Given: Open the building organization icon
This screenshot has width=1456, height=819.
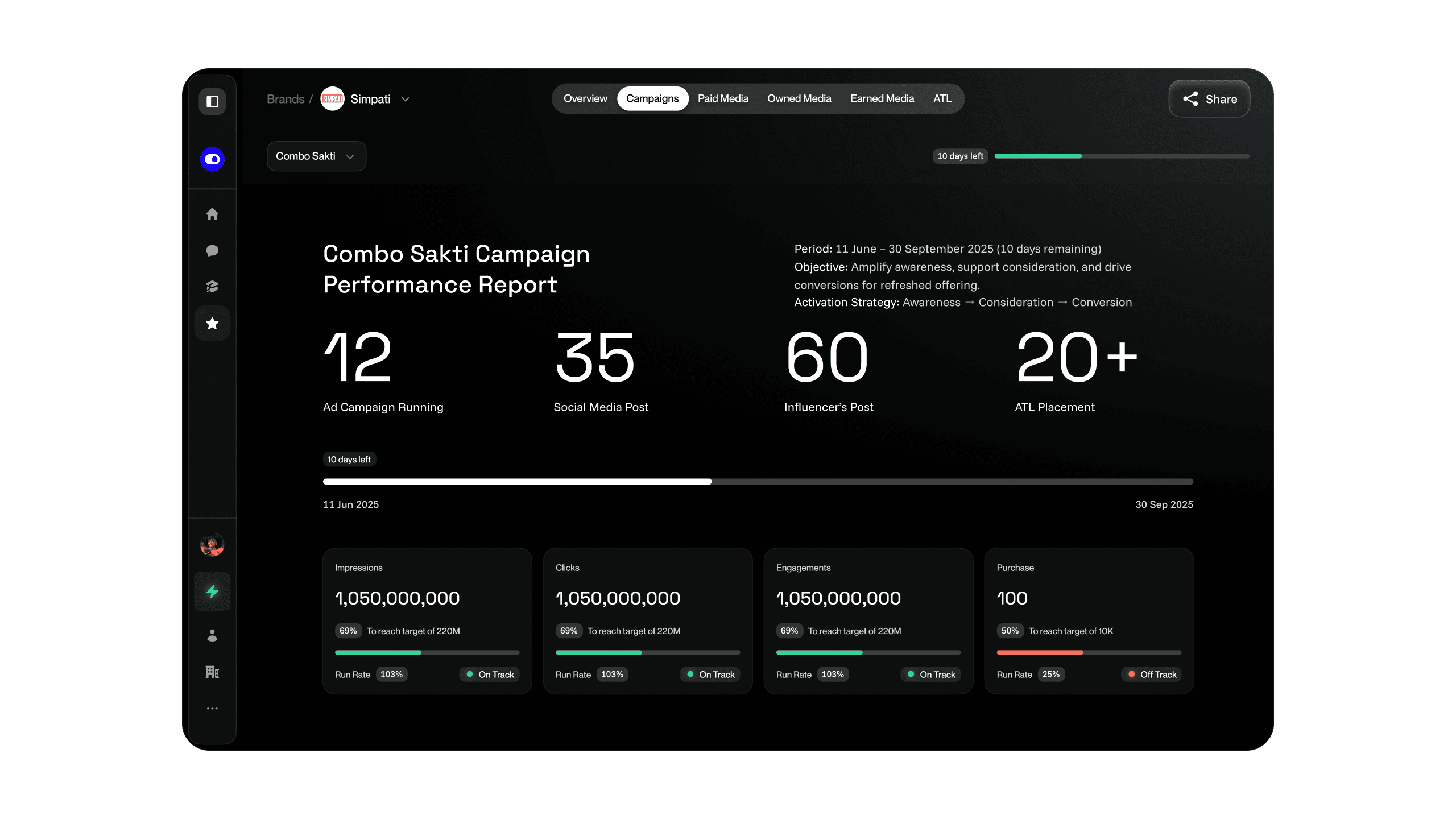Looking at the screenshot, I should pos(212,672).
